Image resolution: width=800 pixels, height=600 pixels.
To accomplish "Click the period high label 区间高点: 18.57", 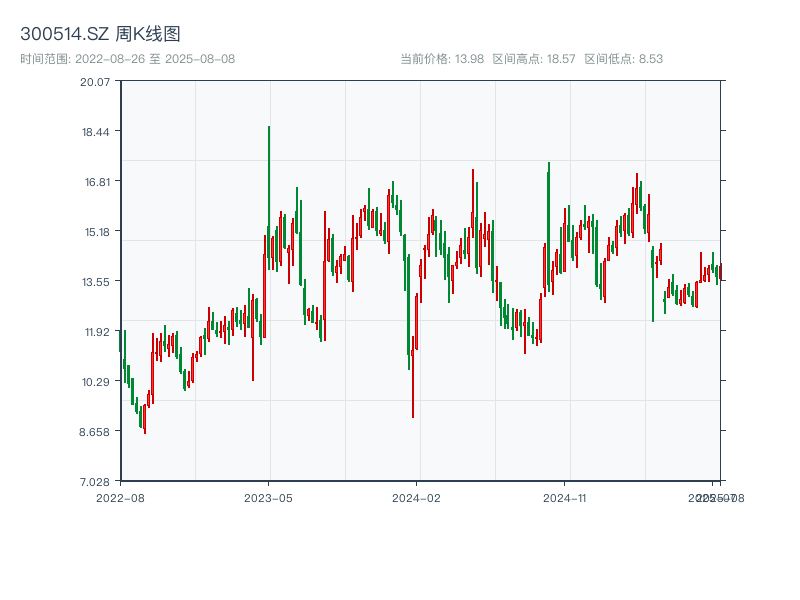I will [x=534, y=59].
